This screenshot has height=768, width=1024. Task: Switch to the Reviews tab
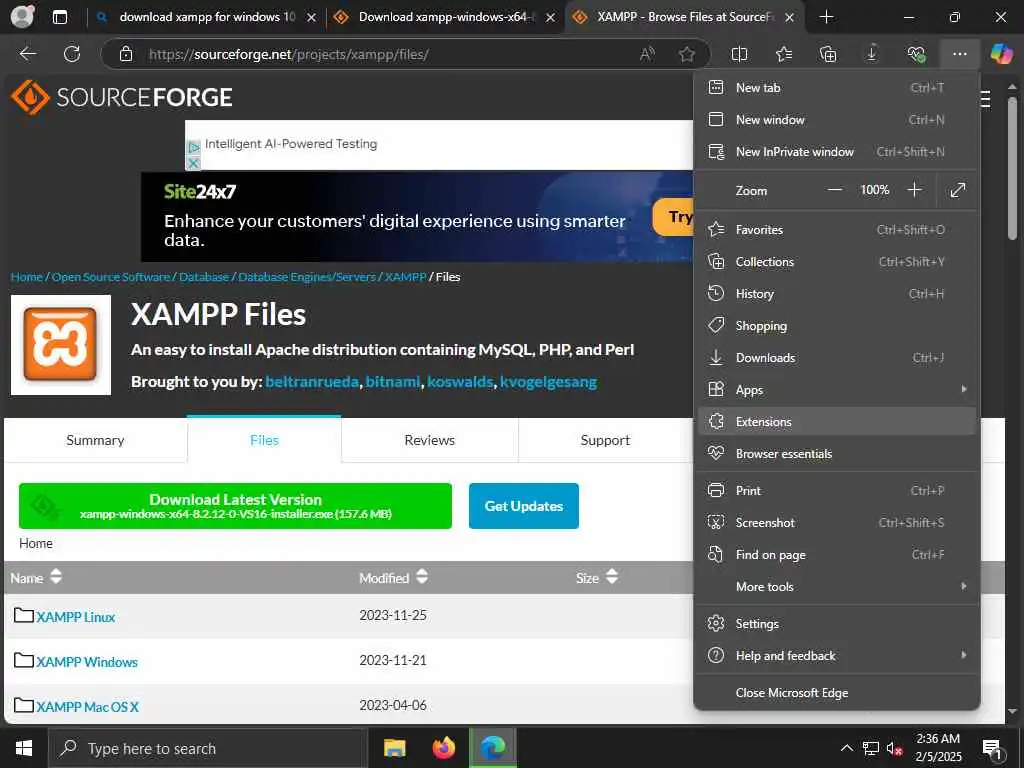click(430, 440)
